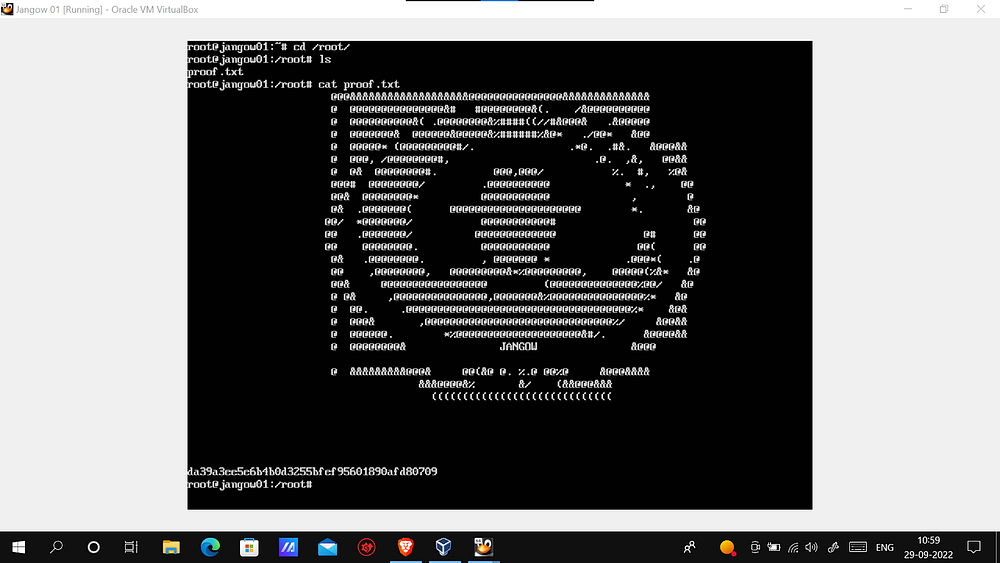1000x563 pixels.
Task: Check the battery status tray icon
Action: point(775,547)
